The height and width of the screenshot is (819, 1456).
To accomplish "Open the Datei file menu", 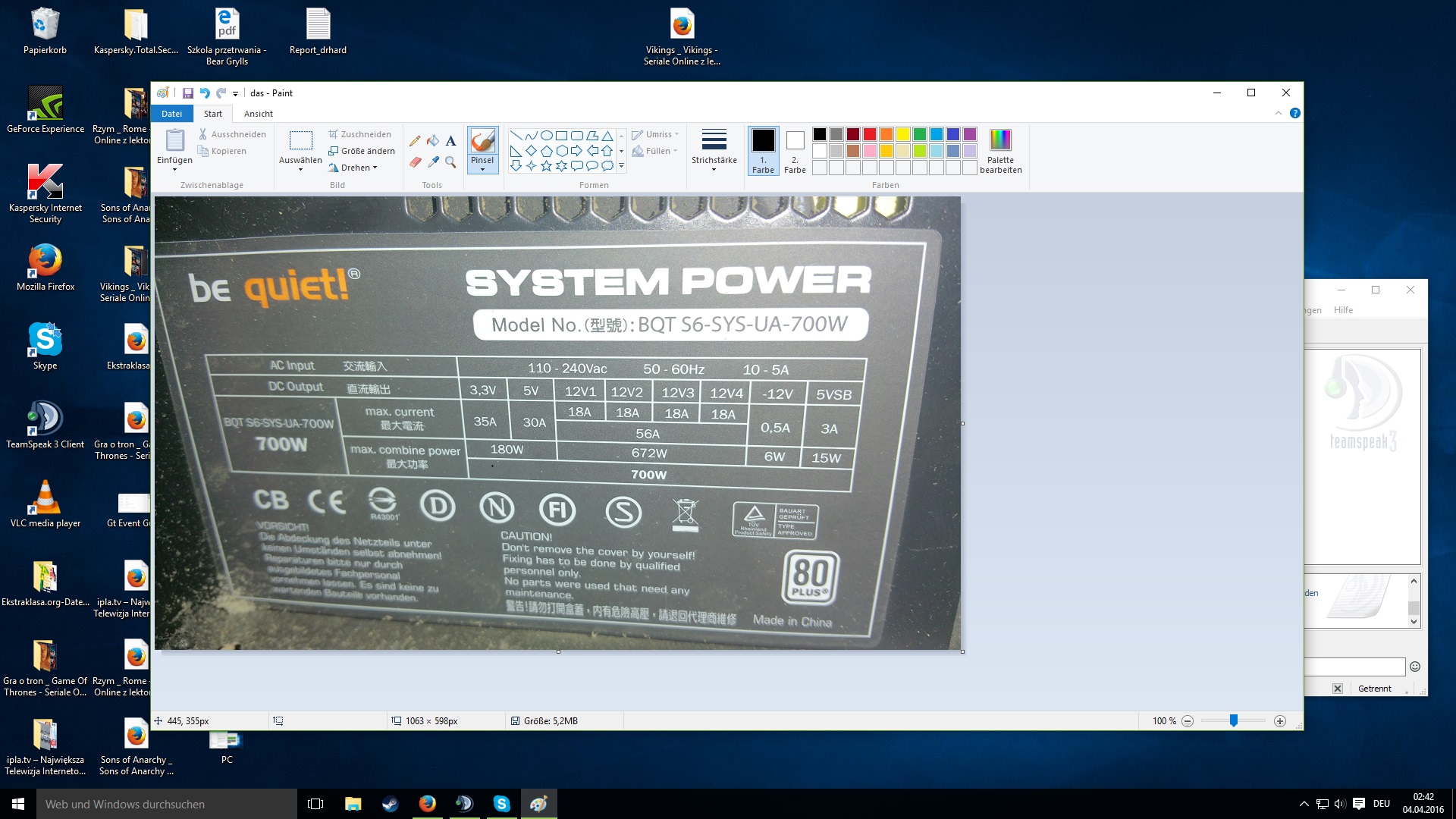I will click(x=171, y=114).
